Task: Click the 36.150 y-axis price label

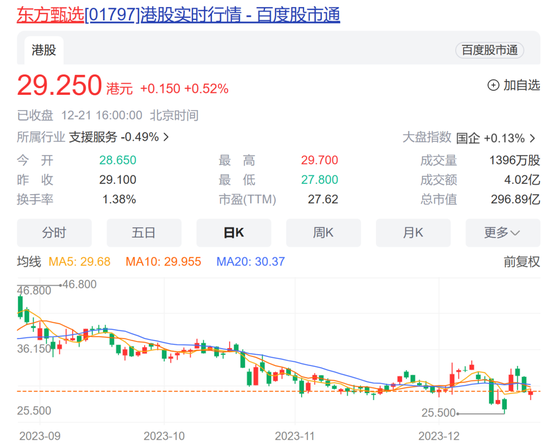Action: click(x=34, y=349)
